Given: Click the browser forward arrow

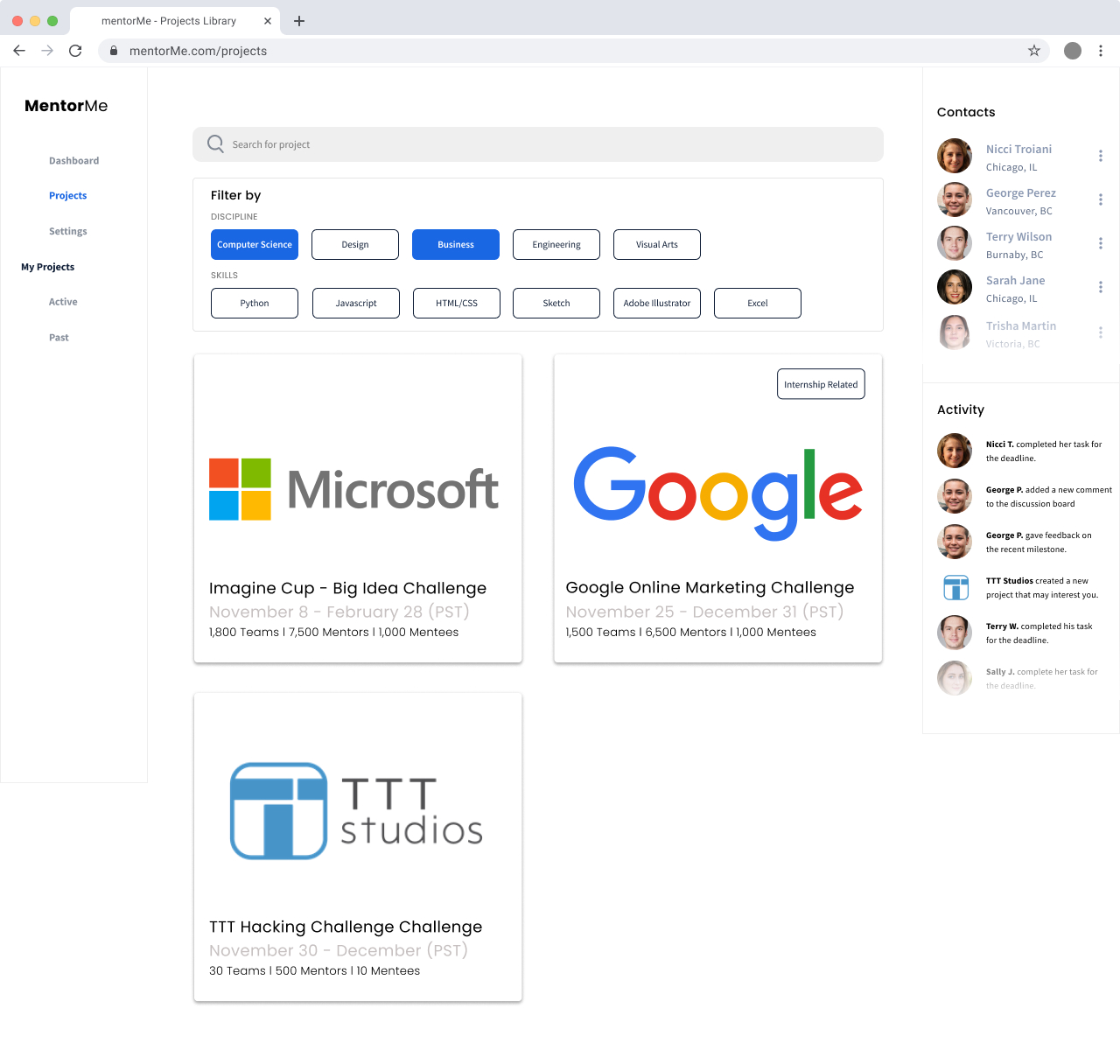Looking at the screenshot, I should point(47,51).
